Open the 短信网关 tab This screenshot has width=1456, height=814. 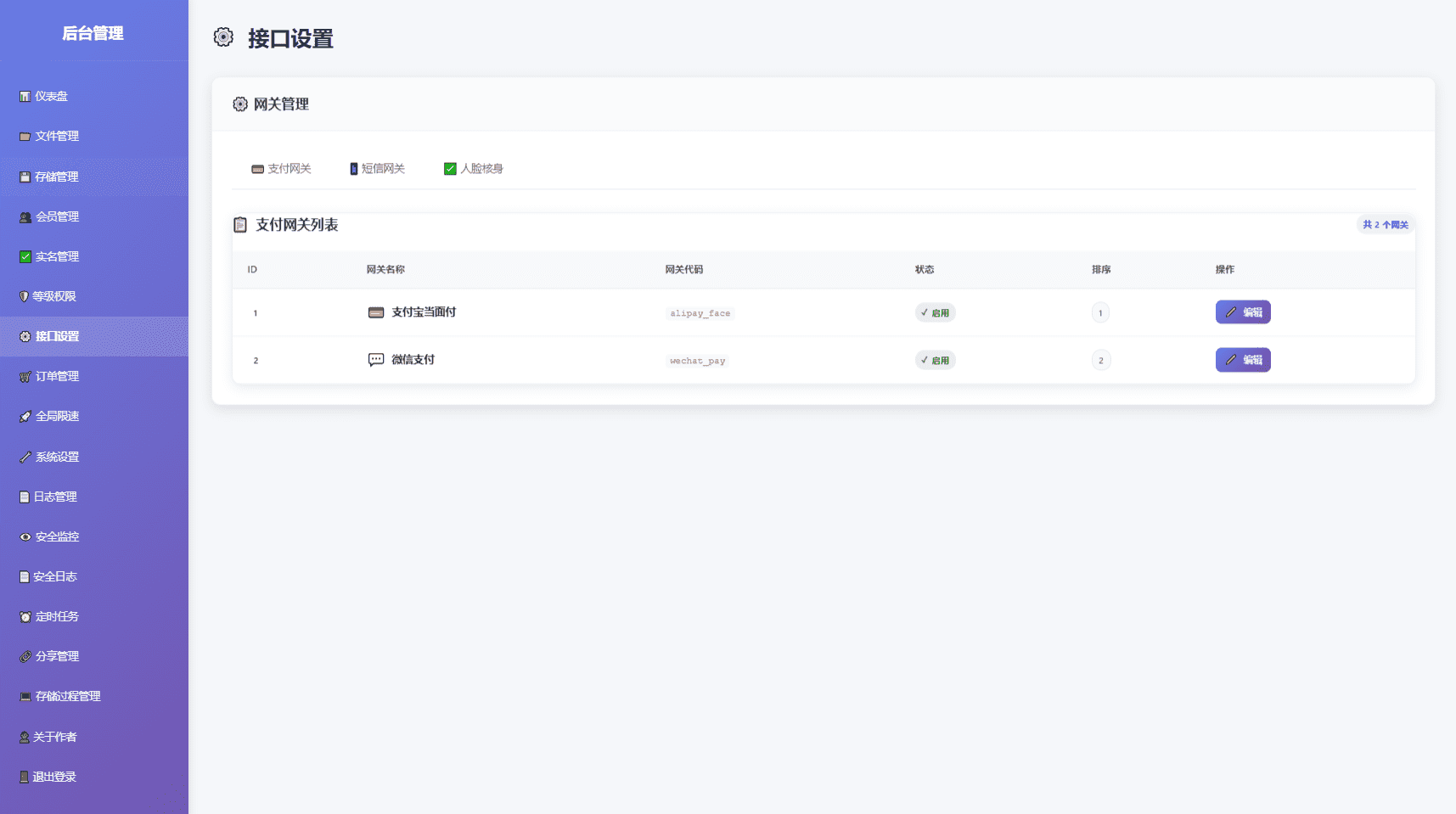click(x=377, y=169)
